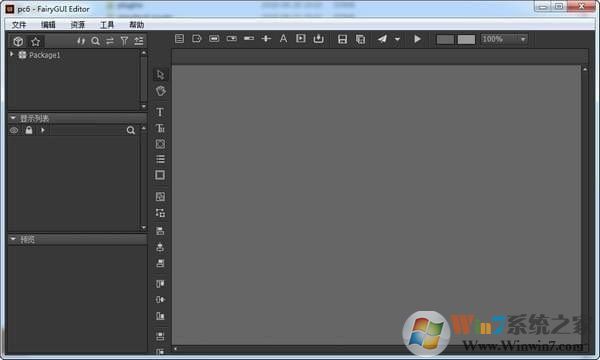The height and width of the screenshot is (360, 600).
Task: Open the 资源 menu
Action: pos(78,25)
